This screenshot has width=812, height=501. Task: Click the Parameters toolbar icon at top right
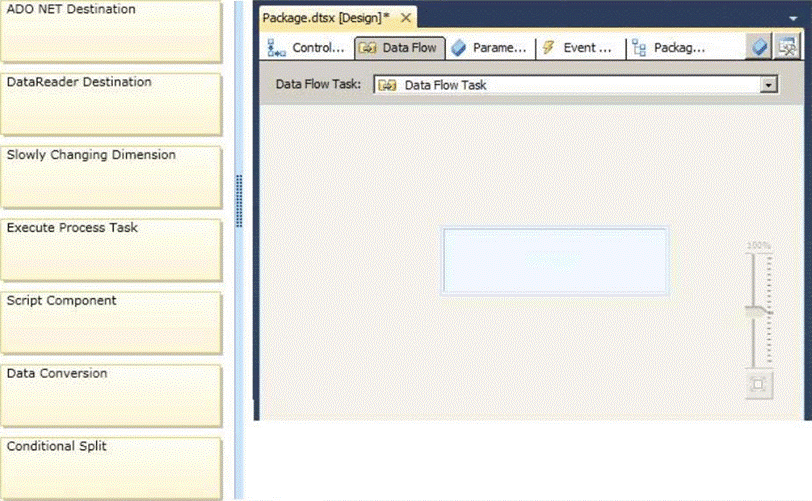(759, 47)
